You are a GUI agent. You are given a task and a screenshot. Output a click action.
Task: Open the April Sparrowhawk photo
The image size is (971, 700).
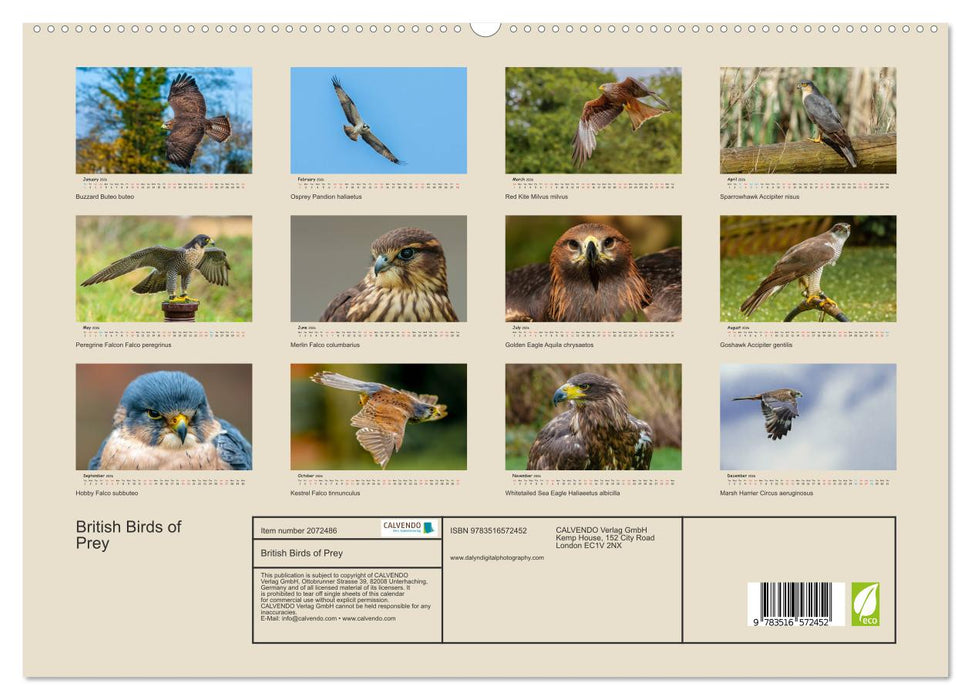[x=810, y=120]
